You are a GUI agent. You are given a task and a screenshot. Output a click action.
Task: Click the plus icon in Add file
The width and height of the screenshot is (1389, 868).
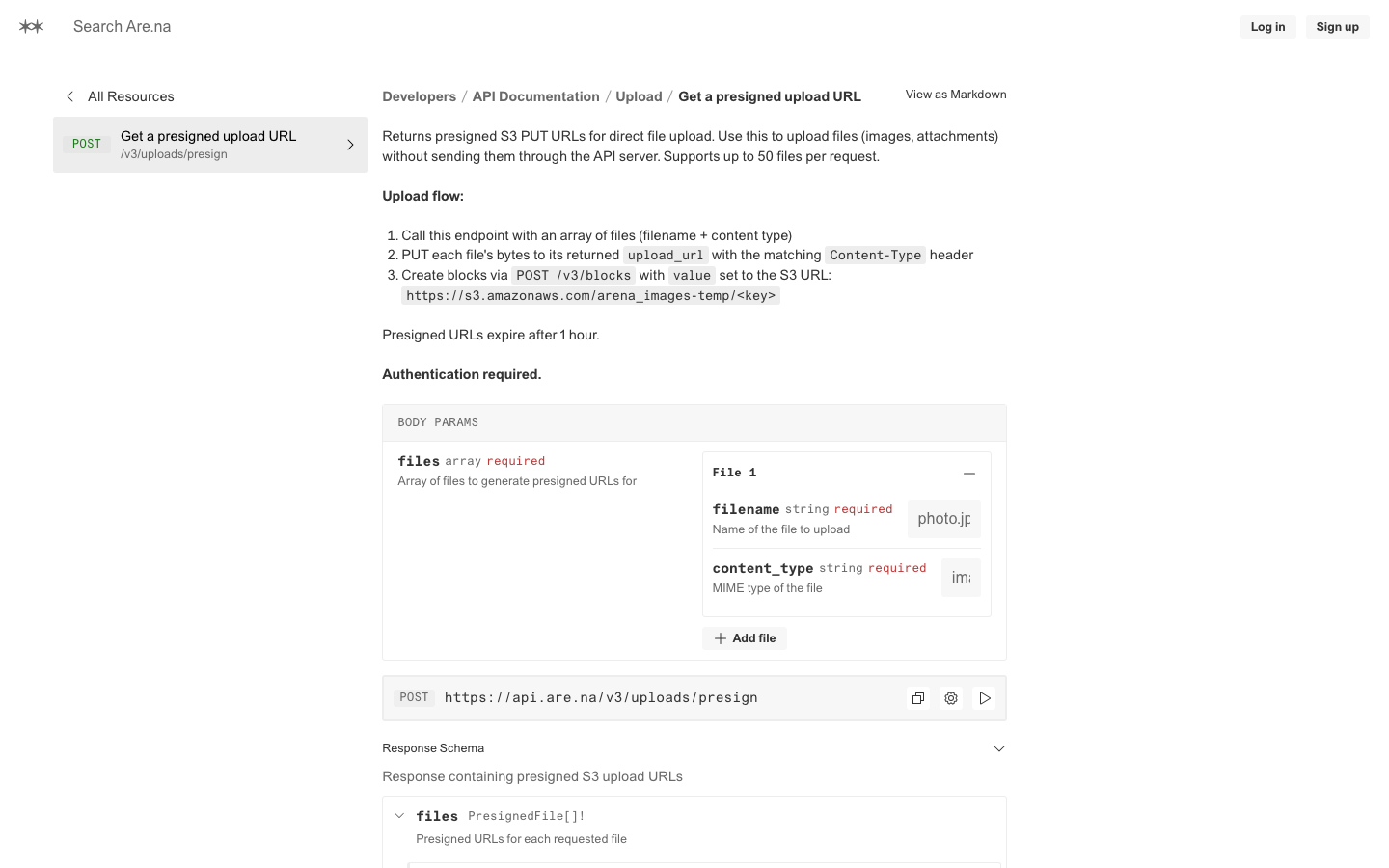721,638
